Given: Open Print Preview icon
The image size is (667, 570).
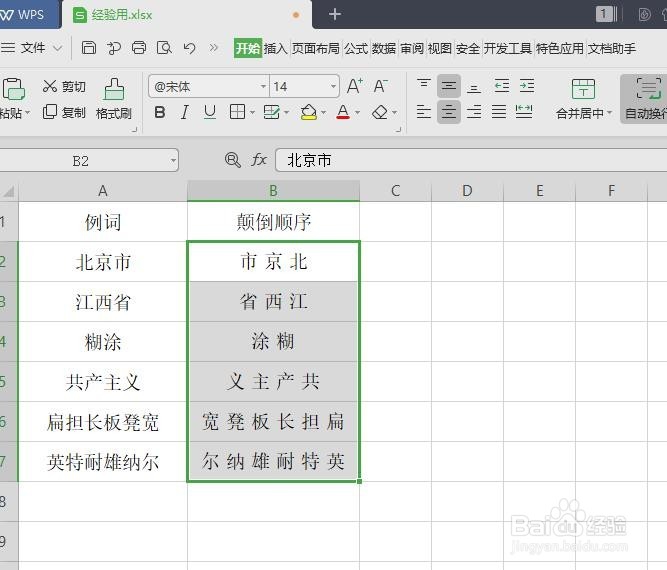Looking at the screenshot, I should pos(164,48).
